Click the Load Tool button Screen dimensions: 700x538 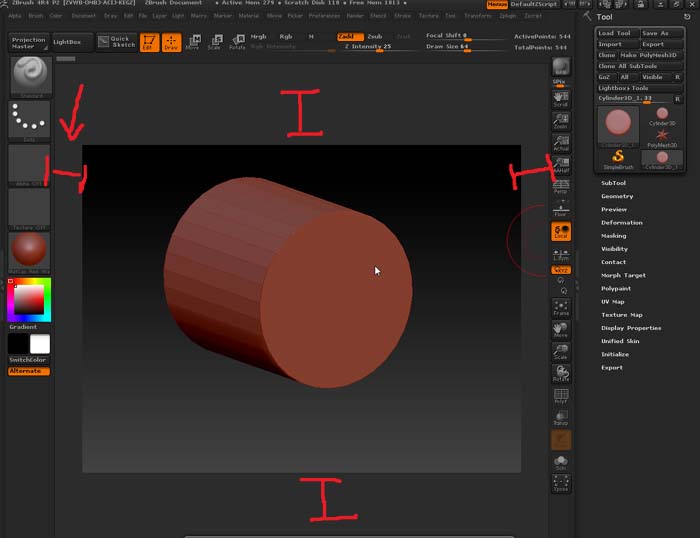point(615,33)
